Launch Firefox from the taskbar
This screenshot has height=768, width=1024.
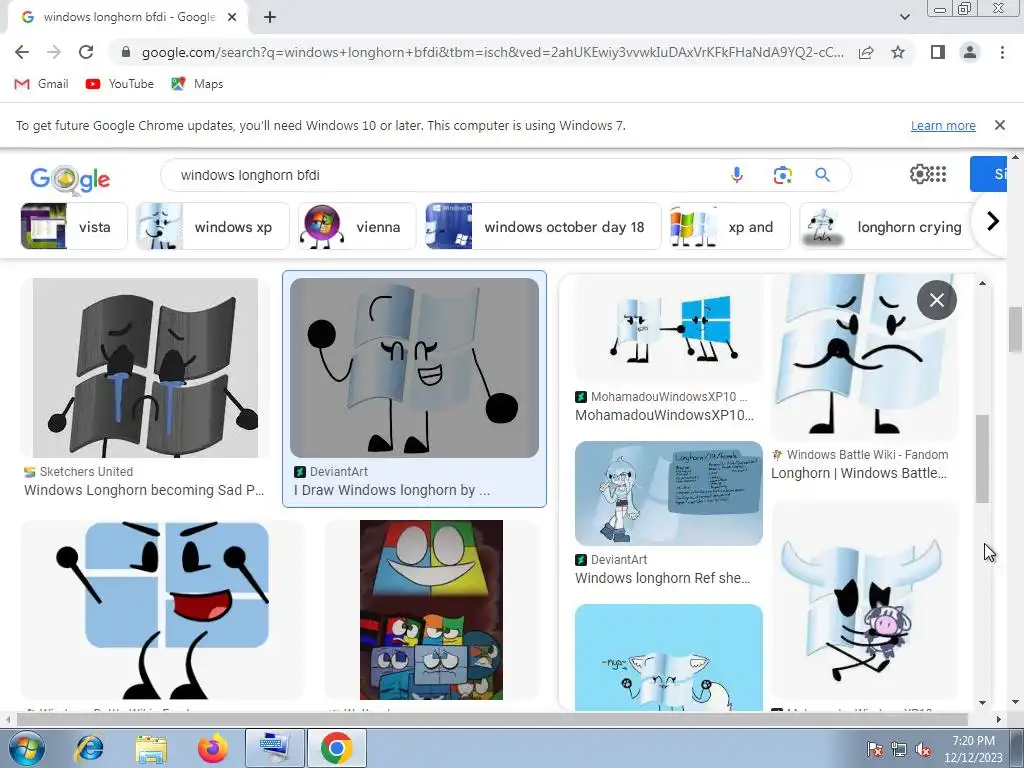(x=213, y=748)
